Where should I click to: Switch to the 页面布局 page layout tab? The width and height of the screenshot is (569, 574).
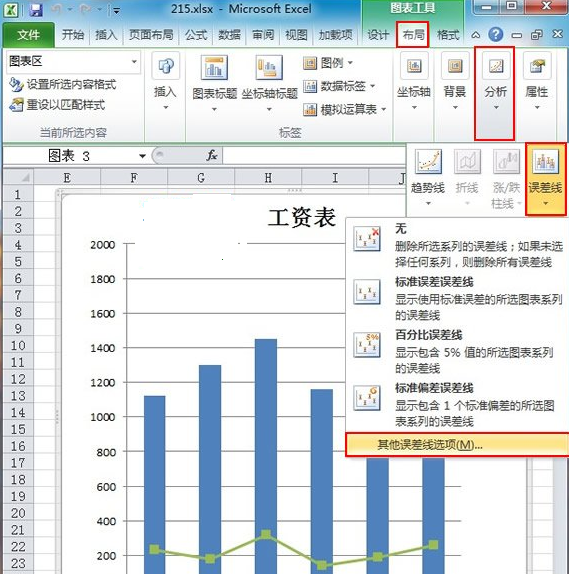click(151, 35)
